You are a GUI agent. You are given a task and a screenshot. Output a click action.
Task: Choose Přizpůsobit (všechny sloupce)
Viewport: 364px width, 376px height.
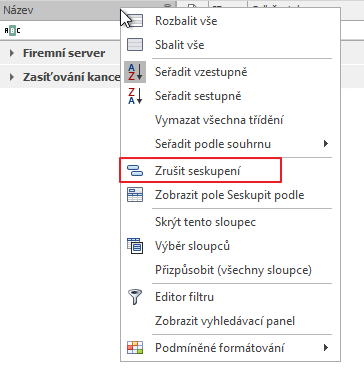coord(230,270)
